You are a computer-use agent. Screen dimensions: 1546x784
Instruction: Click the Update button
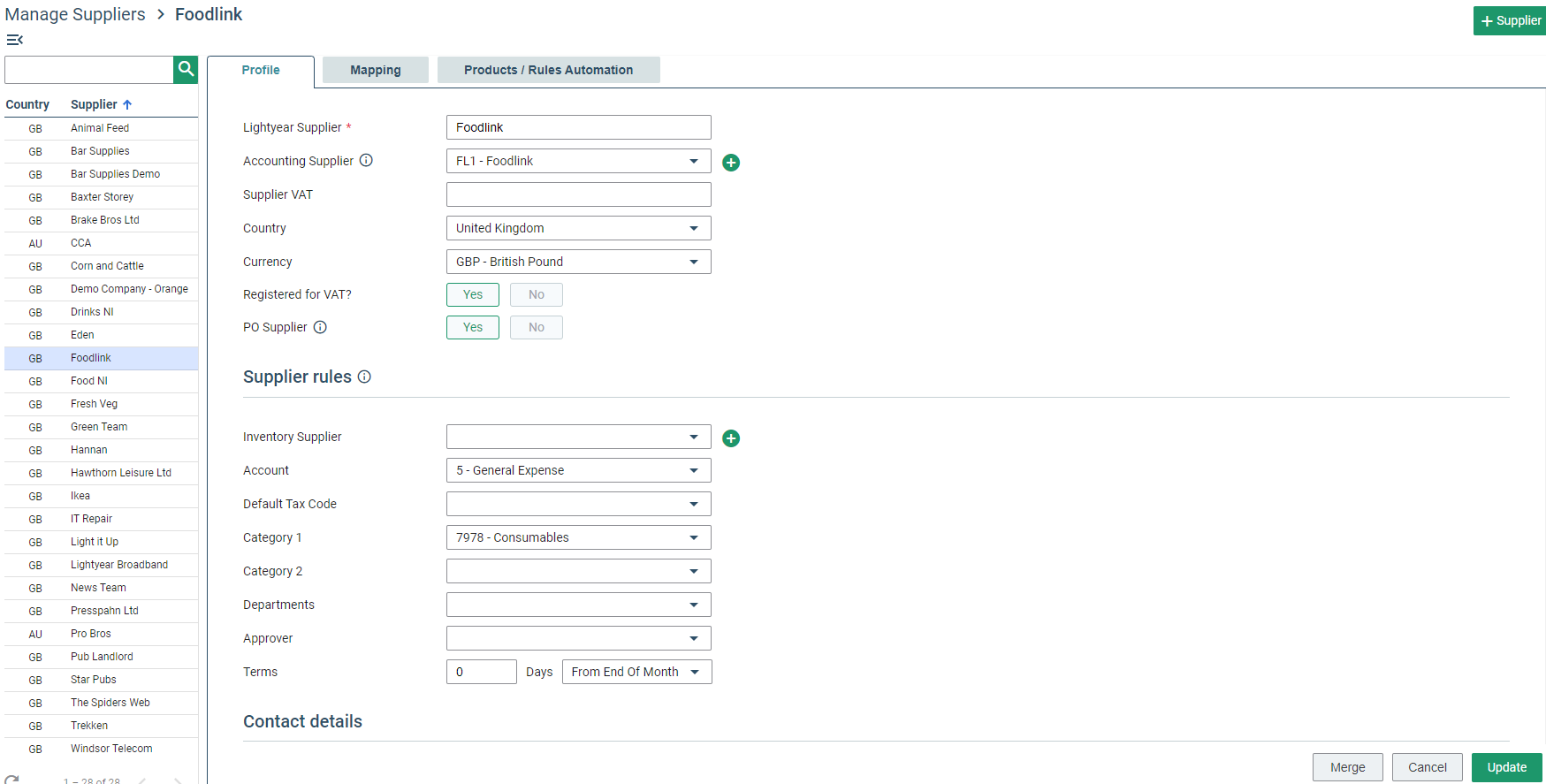coord(1507,767)
